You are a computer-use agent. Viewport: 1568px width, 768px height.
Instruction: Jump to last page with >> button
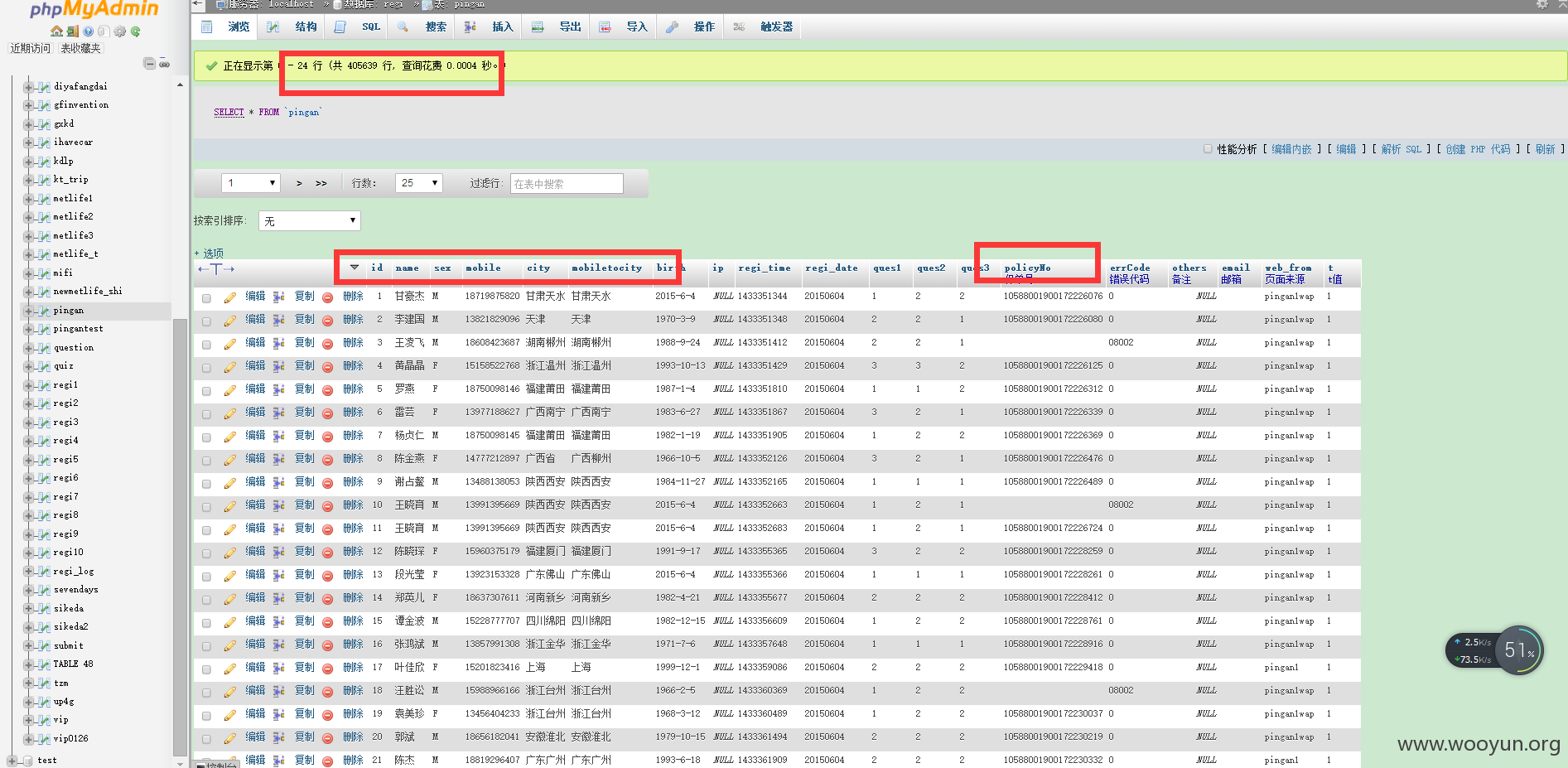tap(321, 184)
